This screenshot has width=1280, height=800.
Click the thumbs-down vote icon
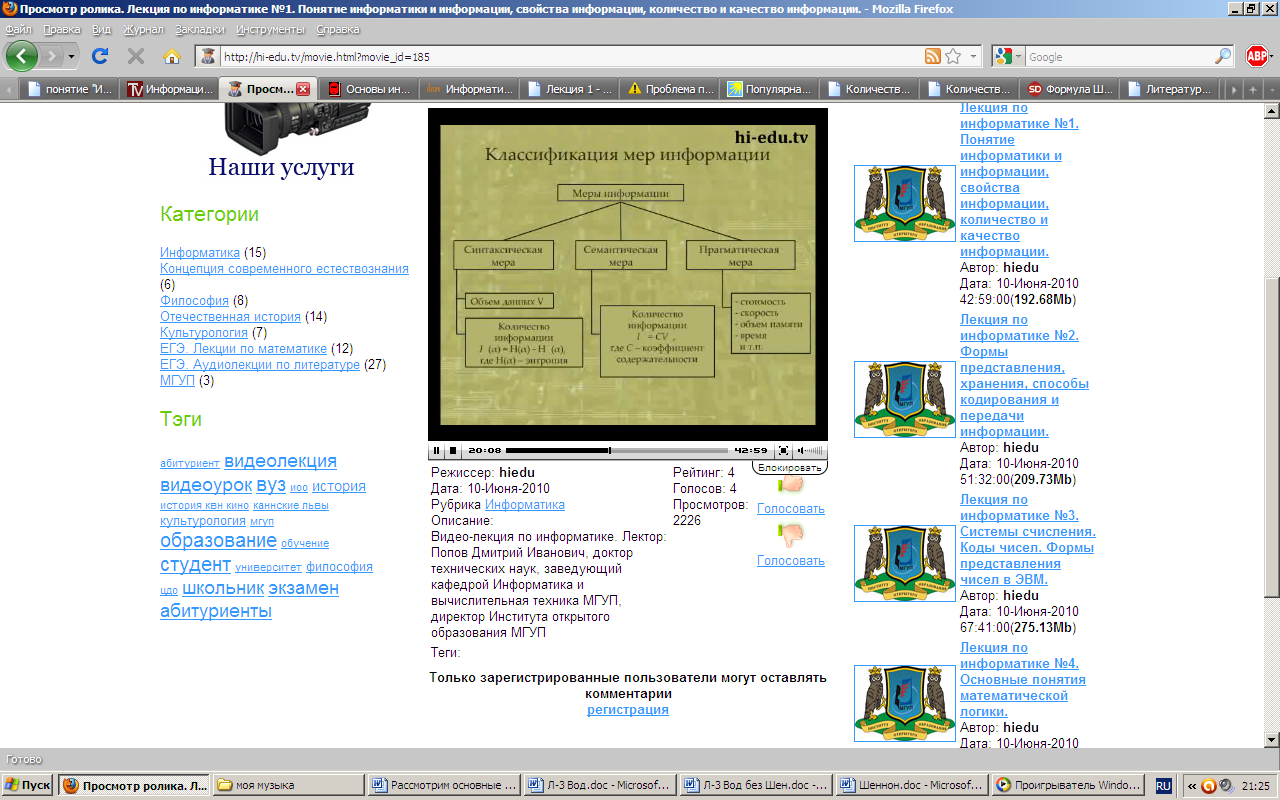790,535
